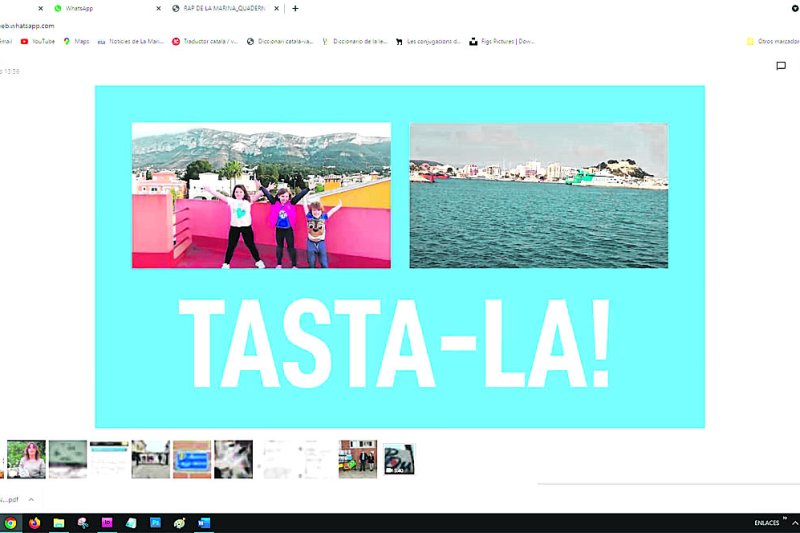Launch Firefox from the taskbar
Image resolution: width=800 pixels, height=533 pixels.
[35, 522]
